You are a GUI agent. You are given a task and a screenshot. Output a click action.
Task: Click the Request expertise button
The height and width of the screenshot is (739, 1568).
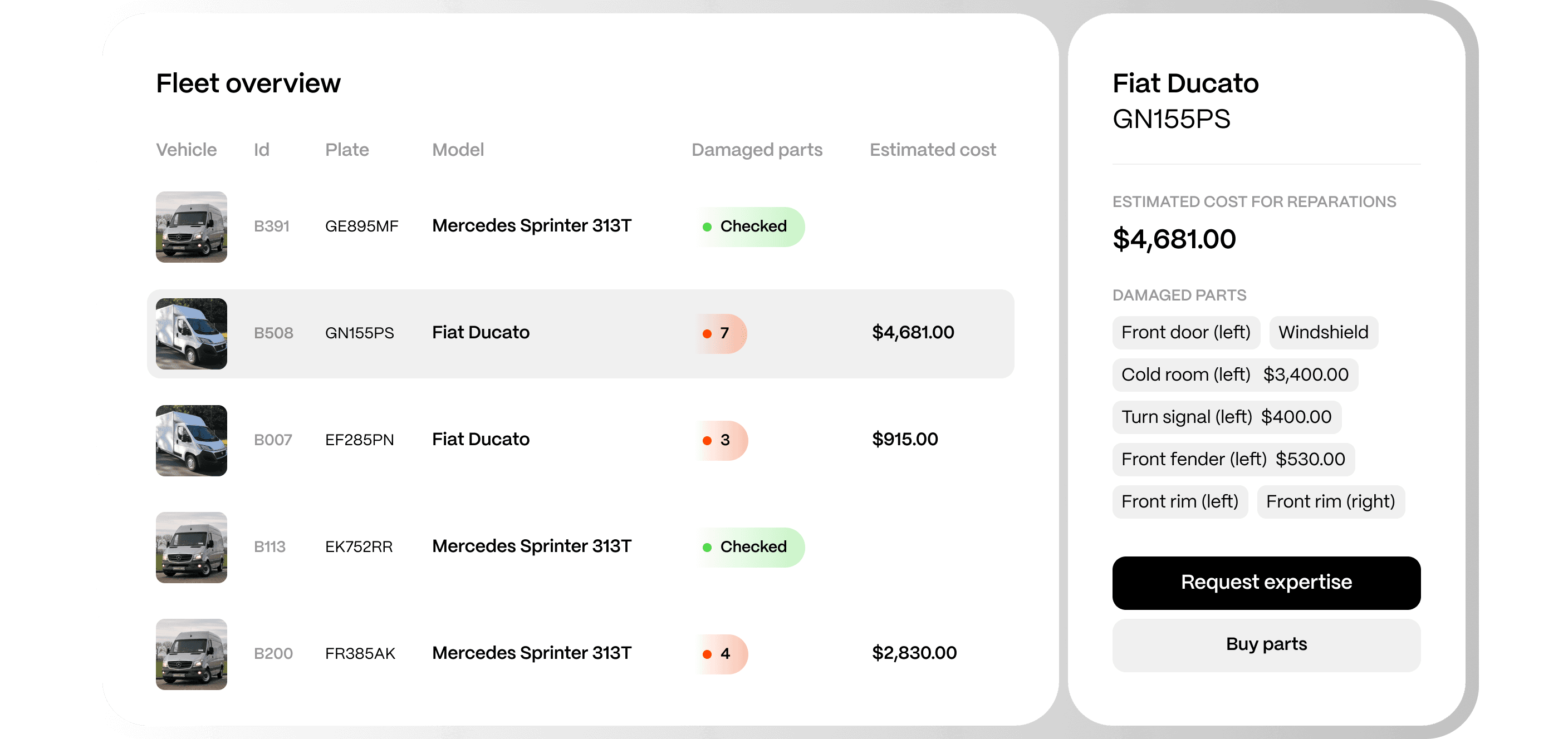click(x=1266, y=583)
